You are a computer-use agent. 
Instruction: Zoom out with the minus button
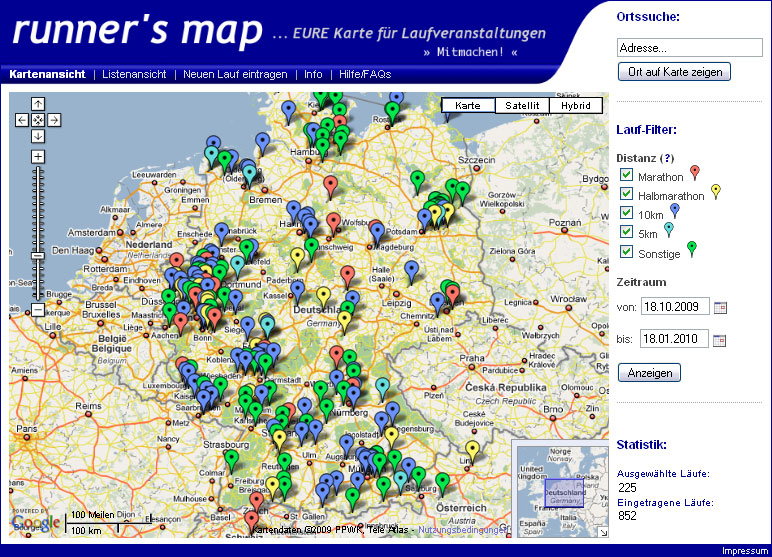coord(38,311)
